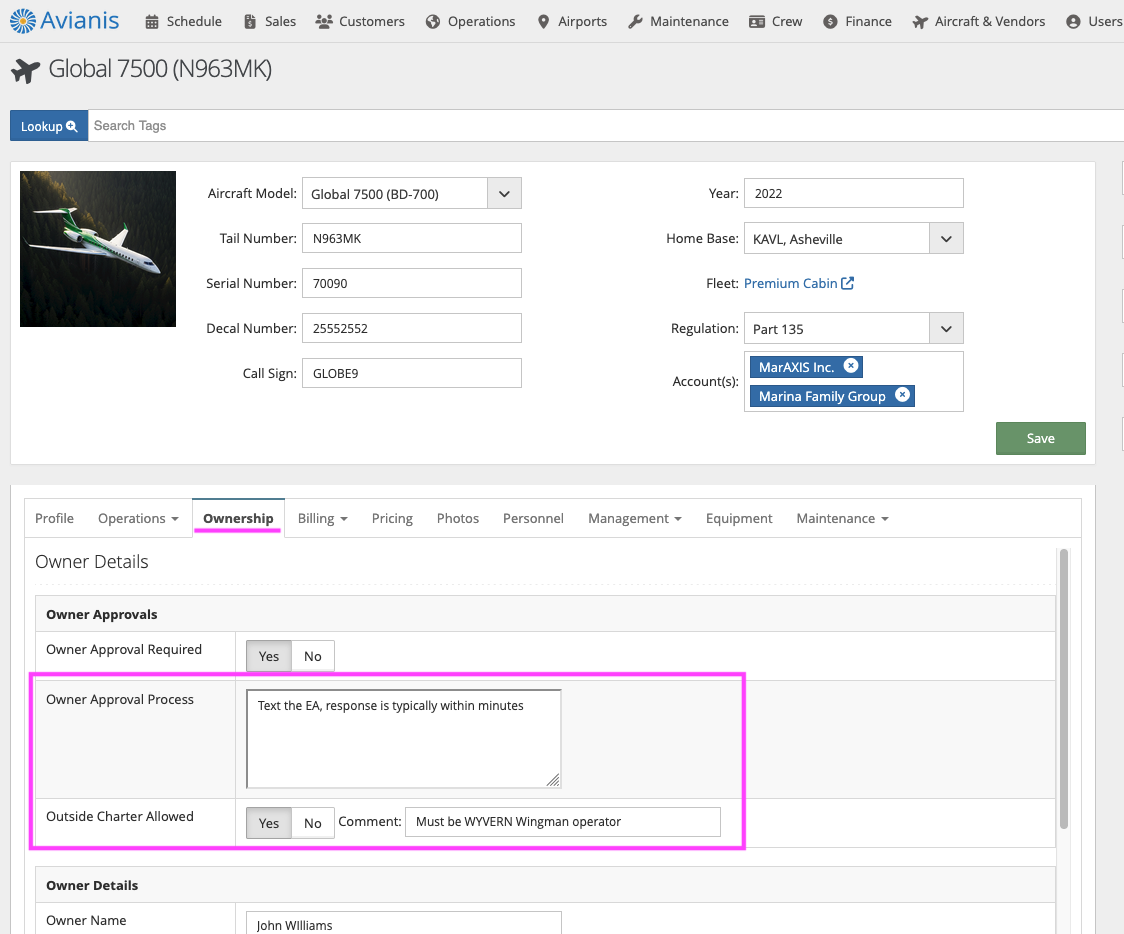1124x934 pixels.
Task: Click the Users profile icon
Action: click(x=1073, y=22)
